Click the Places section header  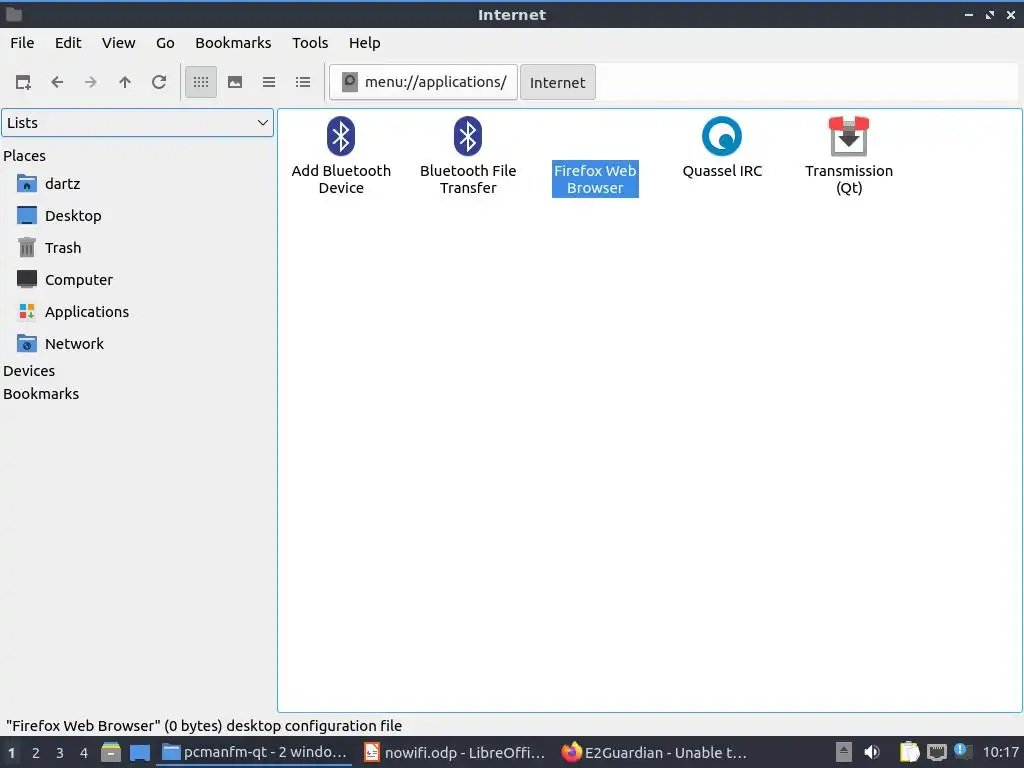[x=24, y=156]
